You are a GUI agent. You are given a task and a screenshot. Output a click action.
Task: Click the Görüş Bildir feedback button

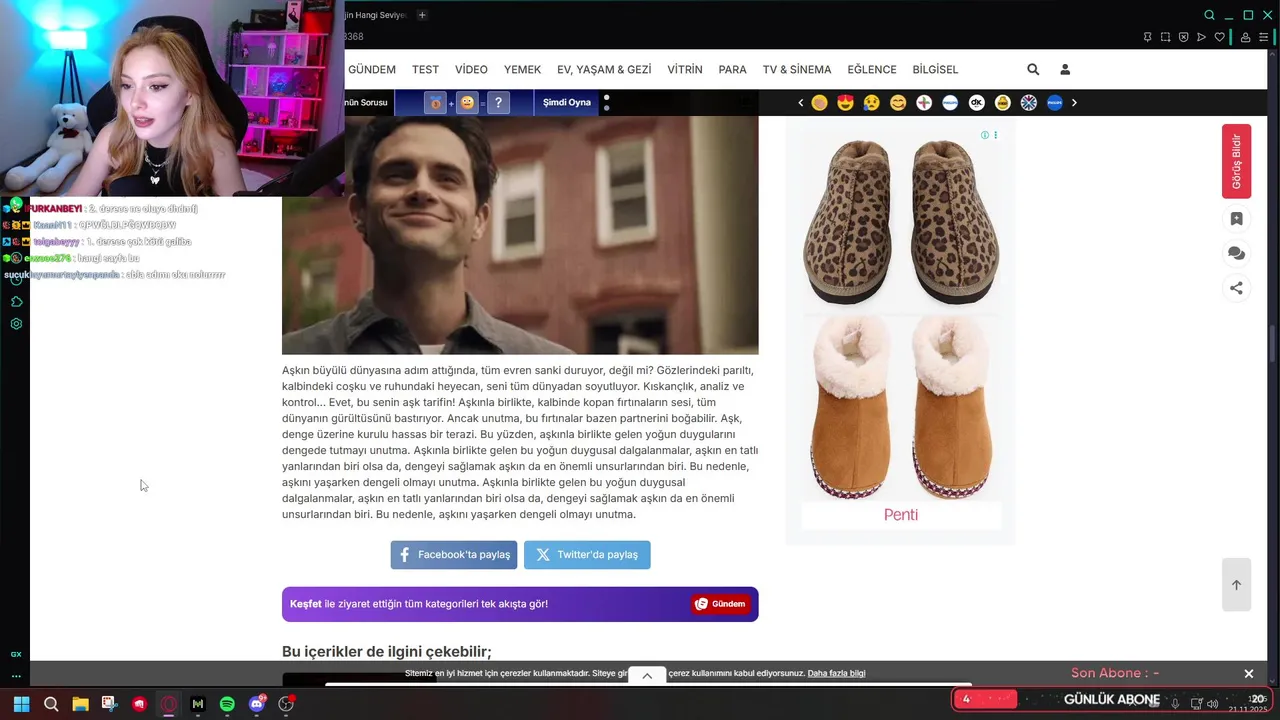pos(1236,161)
